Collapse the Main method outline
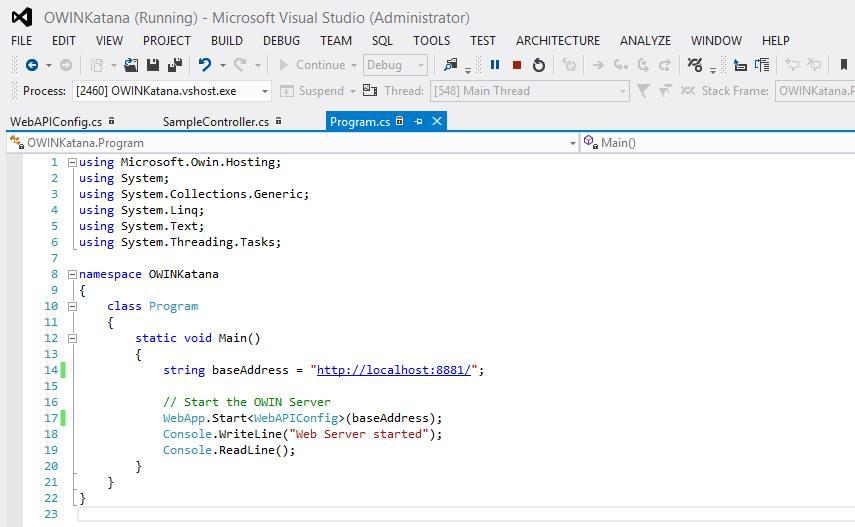The width and height of the screenshot is (855, 527). tap(72, 338)
